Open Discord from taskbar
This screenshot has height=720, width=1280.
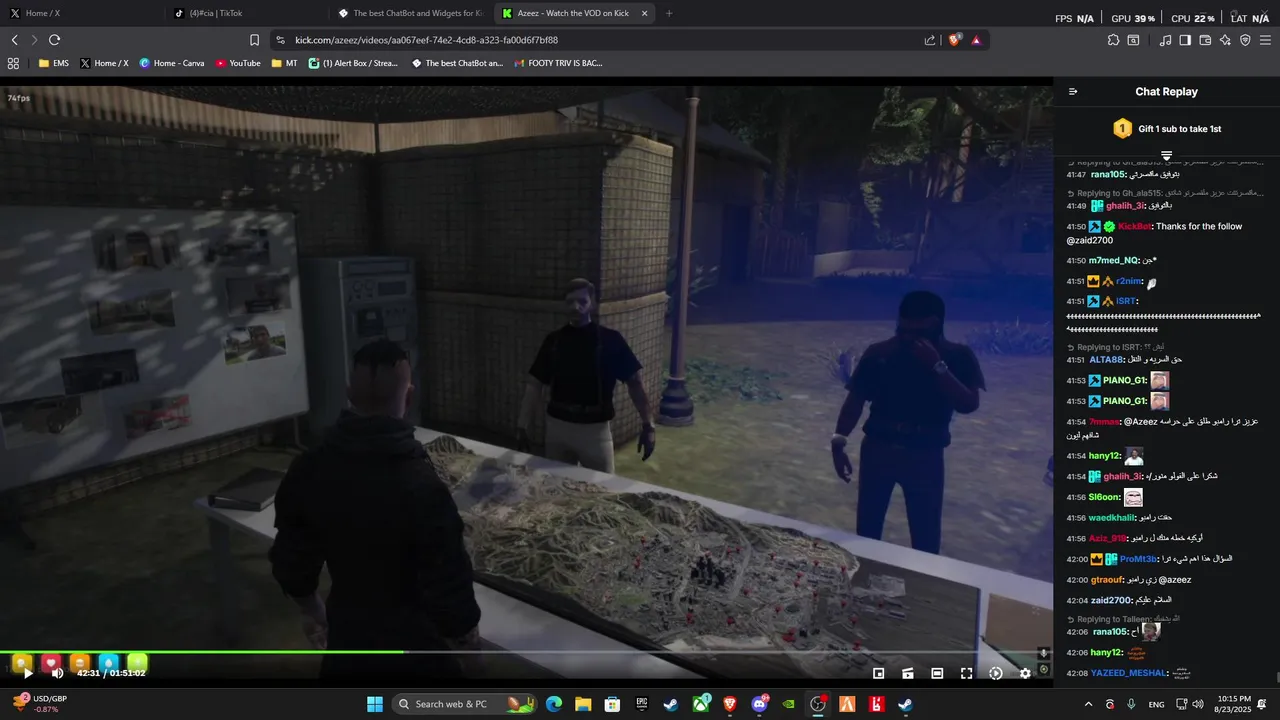759,704
